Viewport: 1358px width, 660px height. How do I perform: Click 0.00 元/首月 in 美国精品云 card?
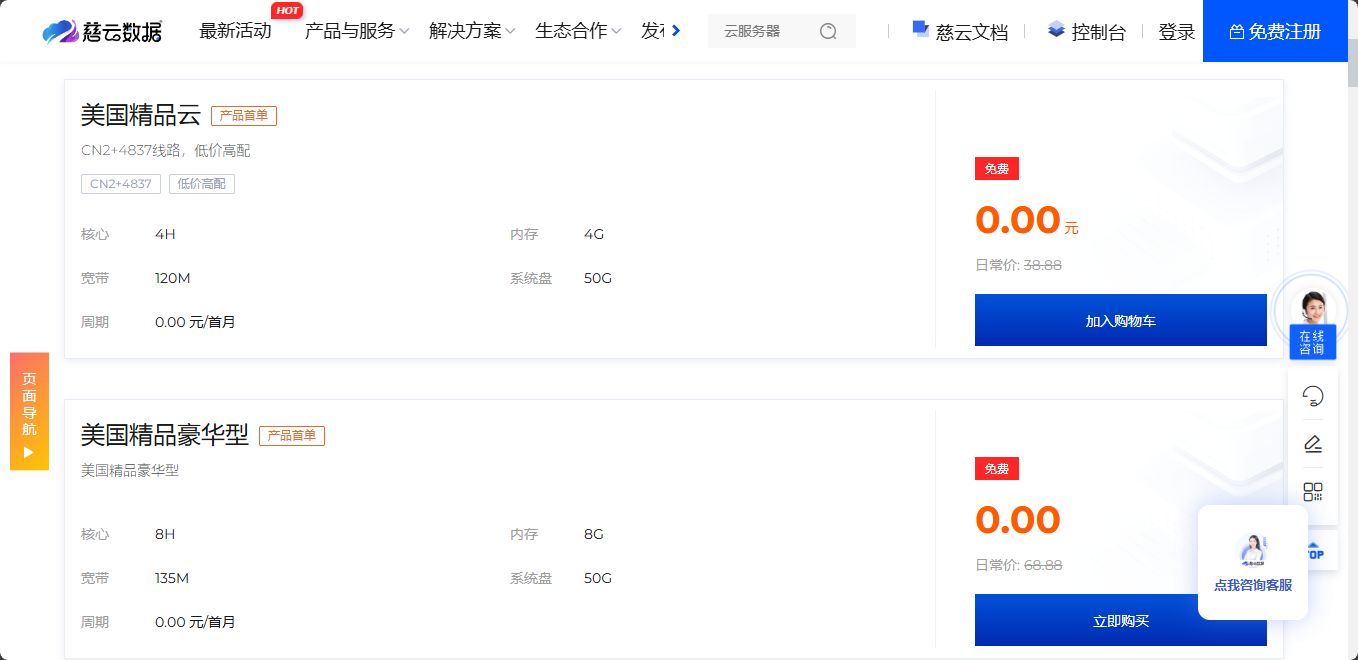(196, 322)
